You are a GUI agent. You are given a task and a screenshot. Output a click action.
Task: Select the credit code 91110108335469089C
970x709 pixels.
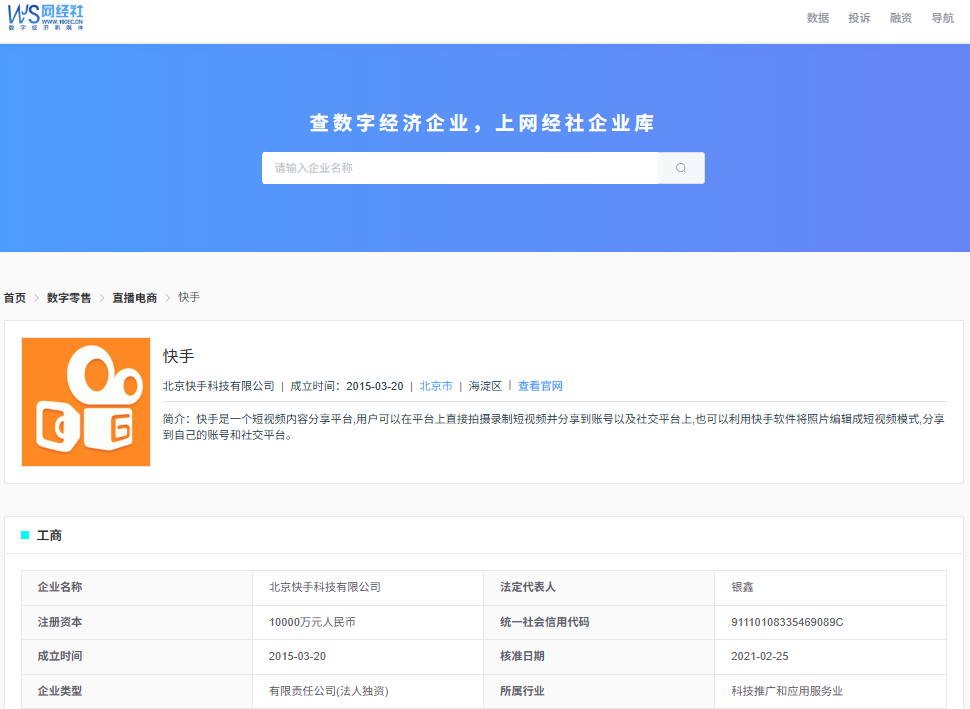[787, 622]
